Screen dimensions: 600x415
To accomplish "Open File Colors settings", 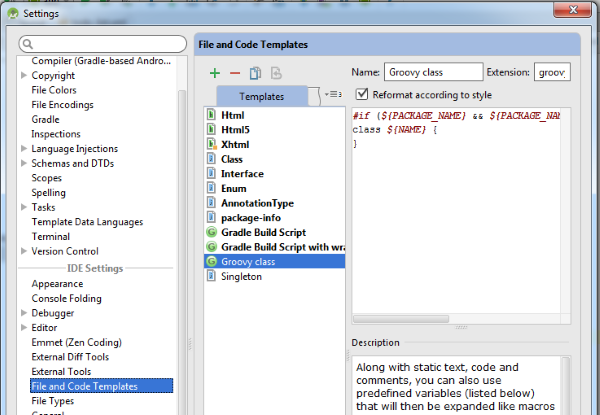I will tap(54, 90).
